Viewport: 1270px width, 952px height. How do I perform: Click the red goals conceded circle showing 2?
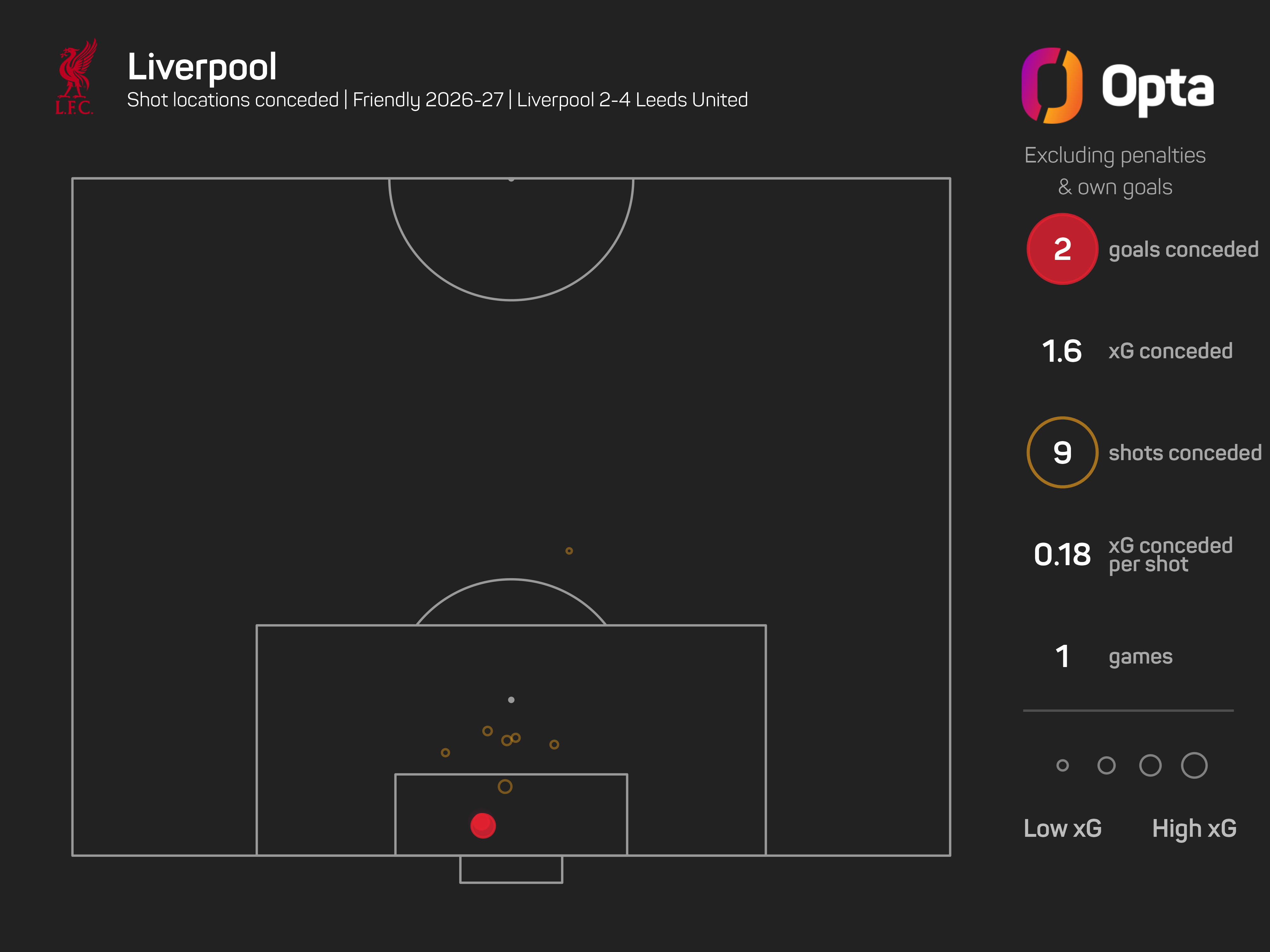tap(1062, 249)
